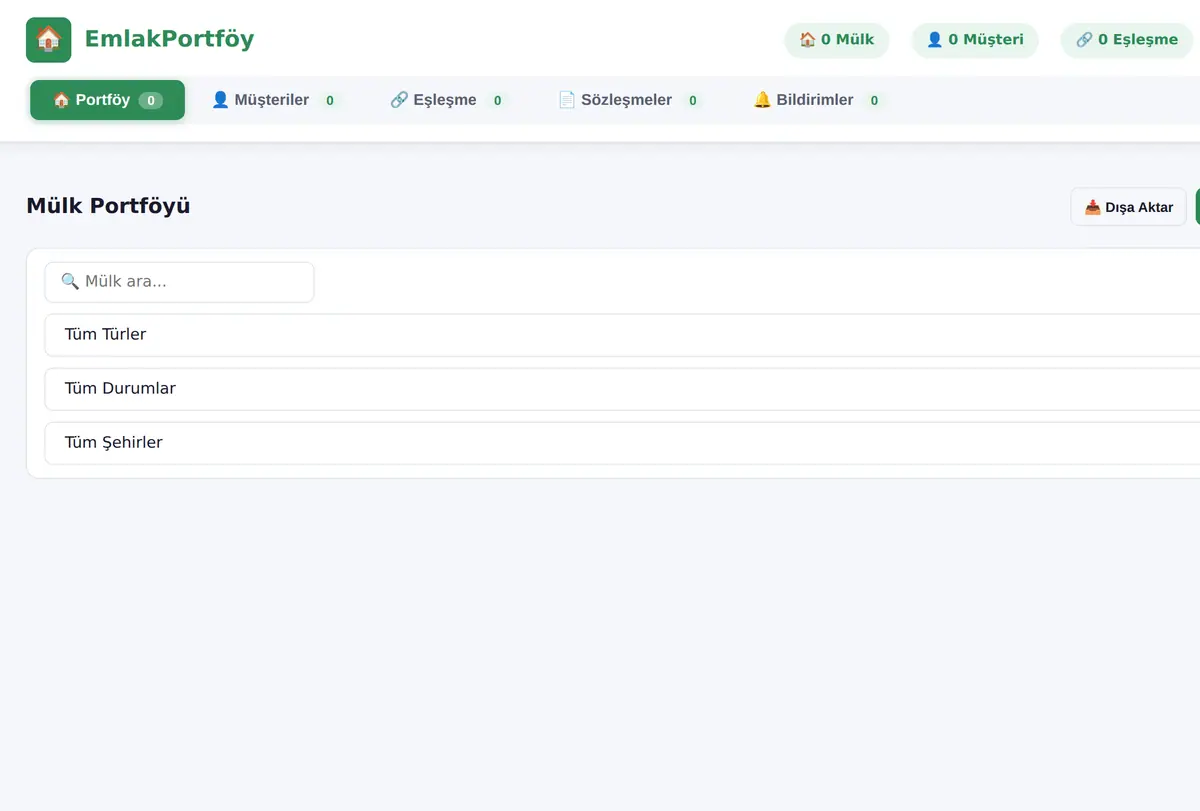Viewport: 1200px width, 811px height.
Task: Click the EmlakPortföy title text
Action: [169, 39]
